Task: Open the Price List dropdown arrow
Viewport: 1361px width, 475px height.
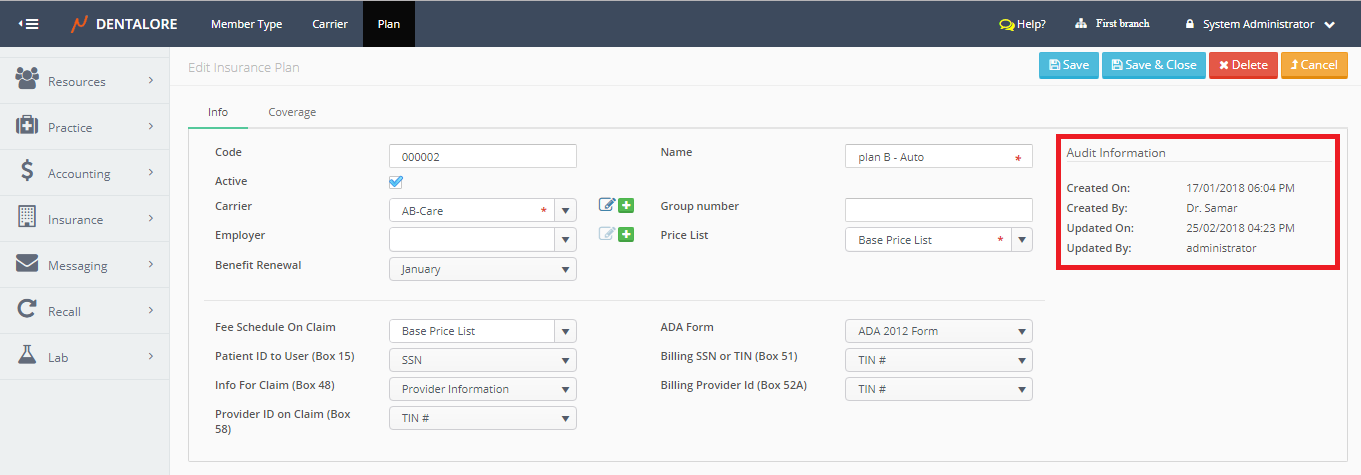Action: click(1022, 240)
